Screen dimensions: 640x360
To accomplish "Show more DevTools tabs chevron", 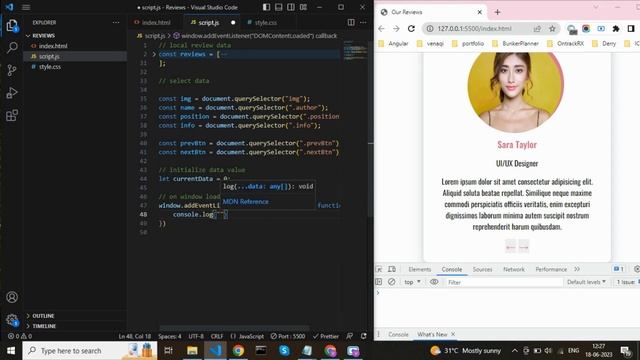I will pos(577,269).
